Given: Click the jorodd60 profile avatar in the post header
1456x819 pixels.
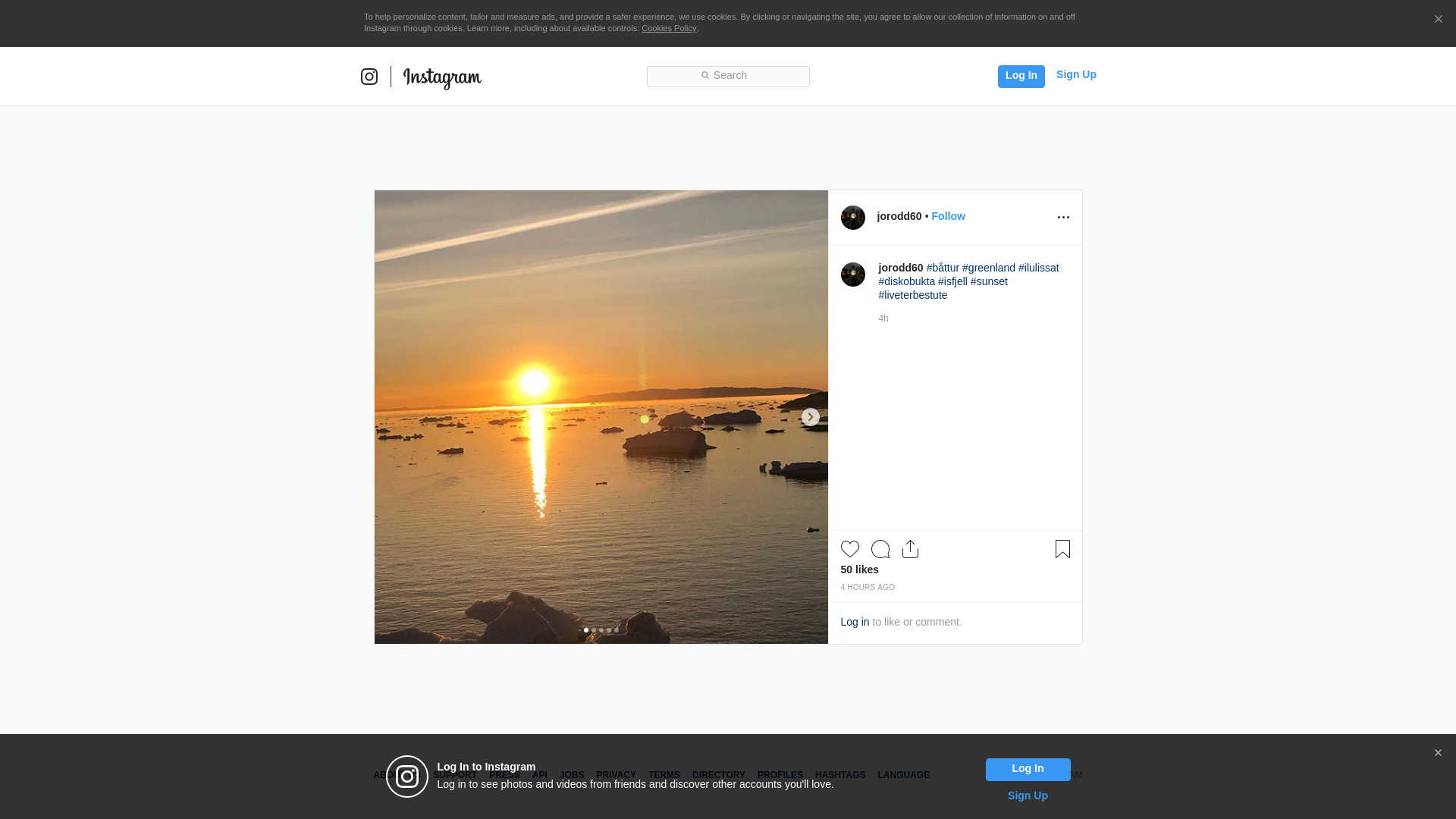Looking at the screenshot, I should [x=852, y=218].
